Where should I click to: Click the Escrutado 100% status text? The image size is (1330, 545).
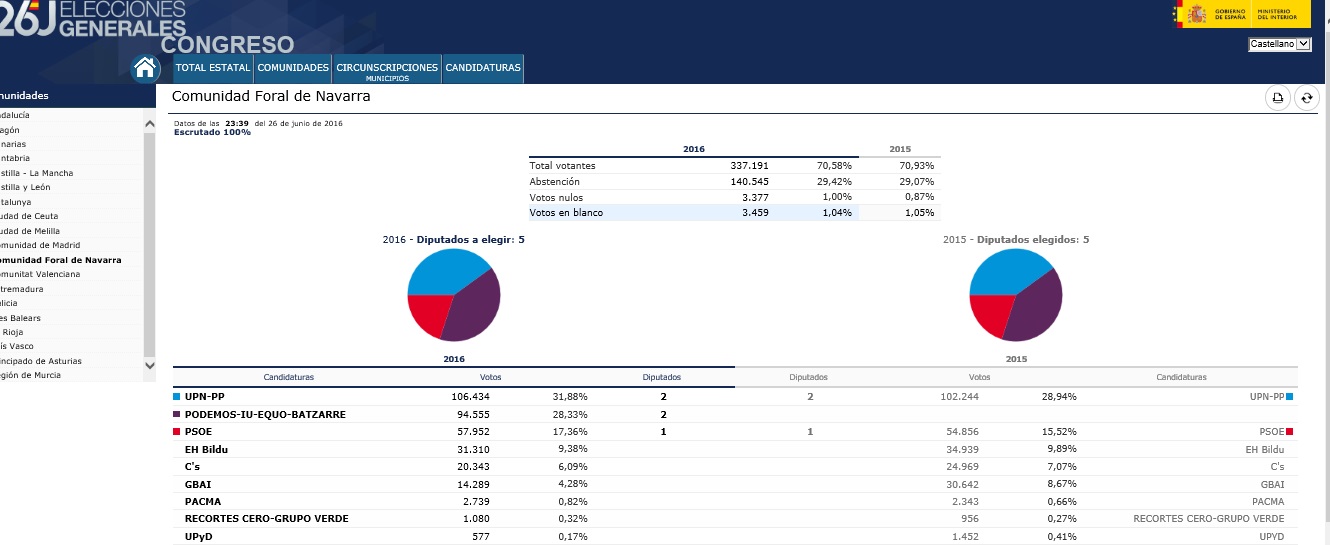(213, 132)
